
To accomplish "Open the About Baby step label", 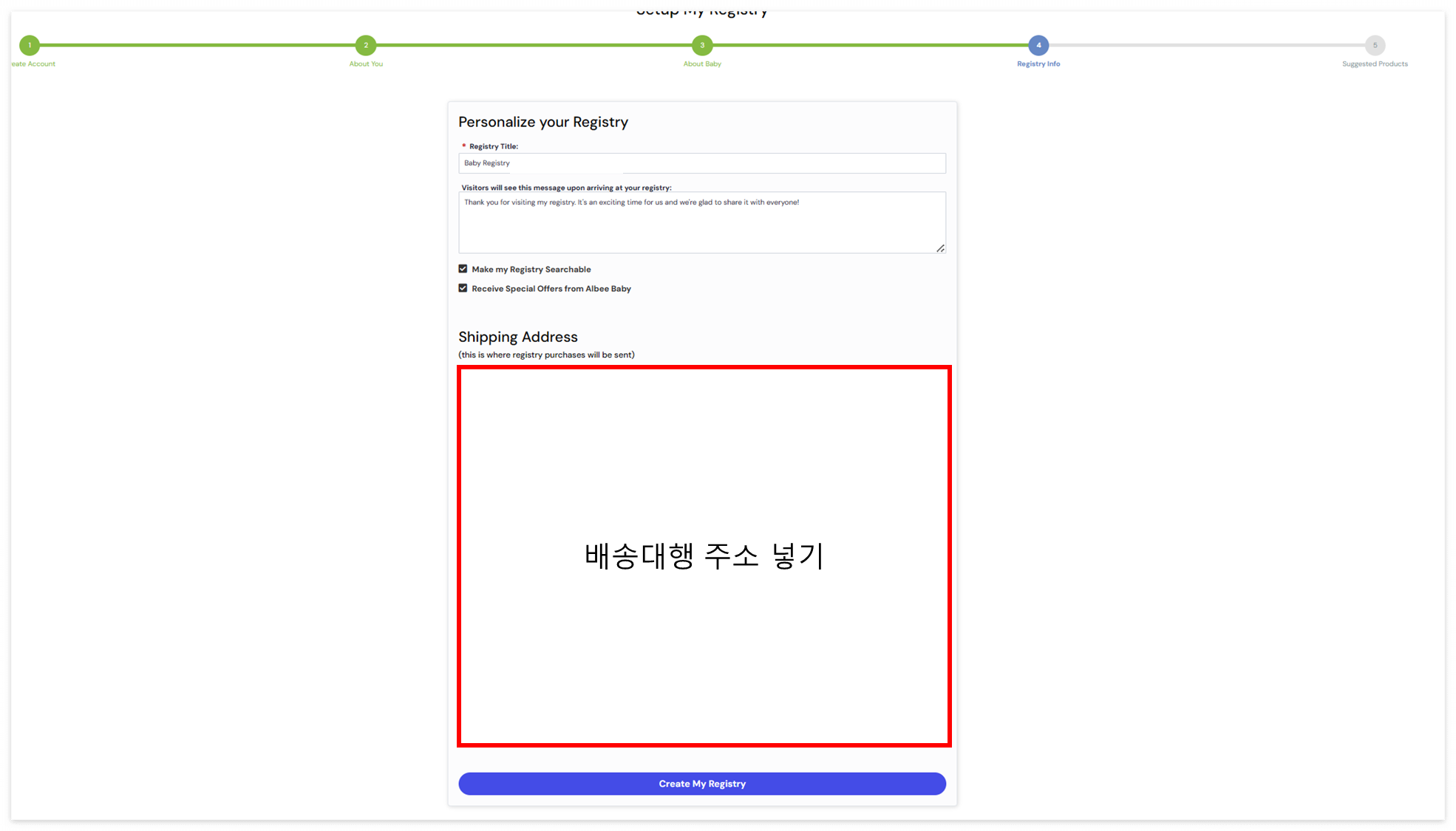I will (x=702, y=64).
